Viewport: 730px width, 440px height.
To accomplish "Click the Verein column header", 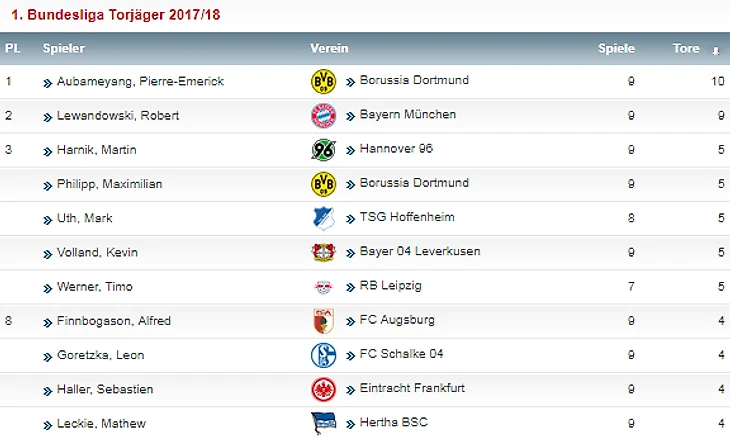I will [329, 48].
